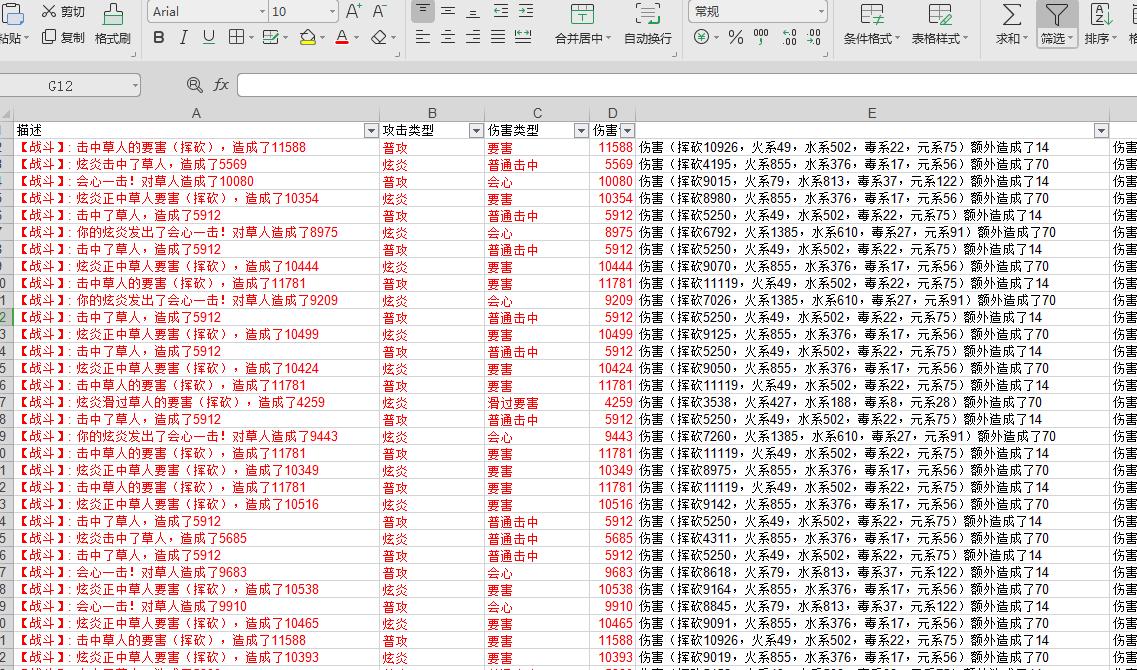
Task: Expand the border style arrow
Action: click(251, 38)
